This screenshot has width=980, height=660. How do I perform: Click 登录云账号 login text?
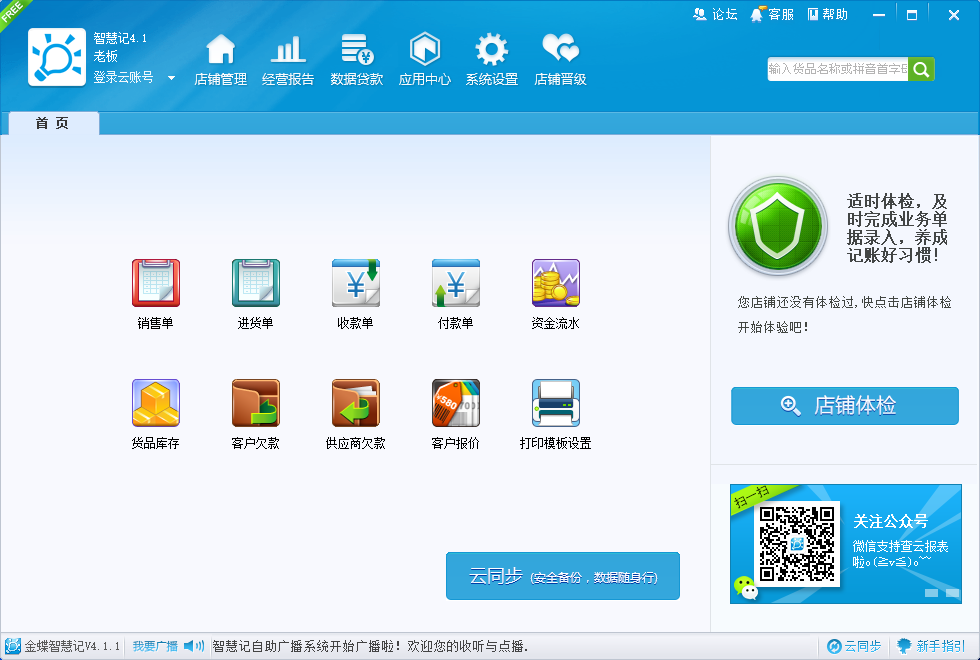(123, 78)
